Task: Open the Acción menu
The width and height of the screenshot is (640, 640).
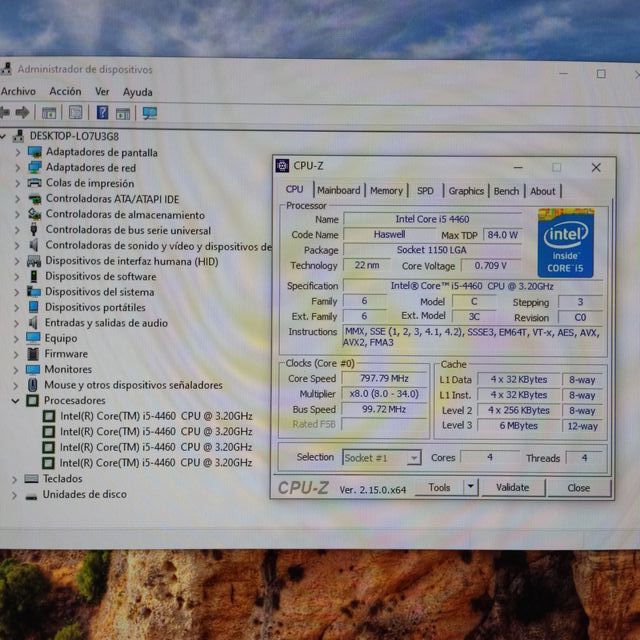Action: click(65, 91)
